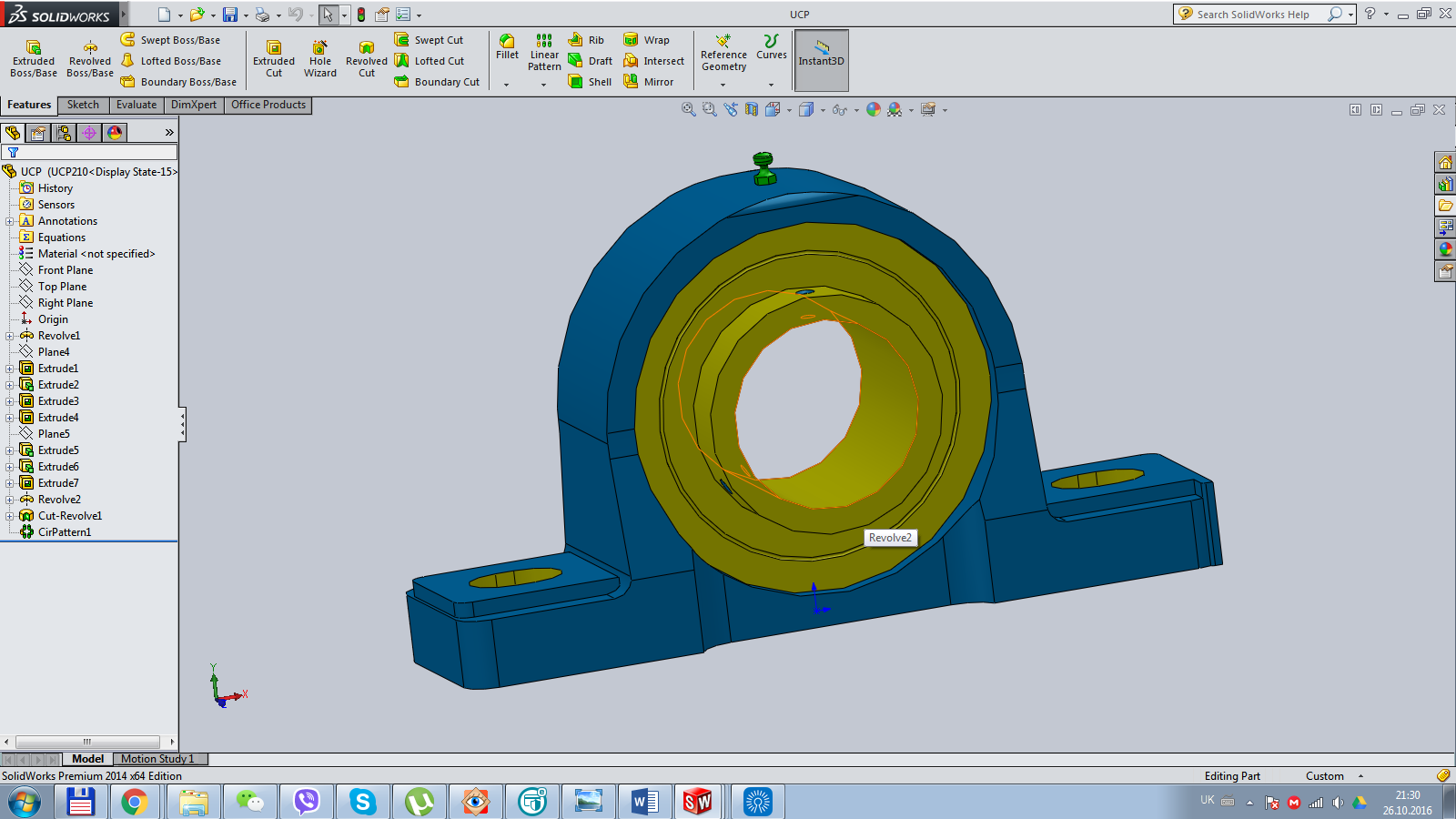Open the Fillet dropdown arrow
1456x819 pixels.
point(507,85)
